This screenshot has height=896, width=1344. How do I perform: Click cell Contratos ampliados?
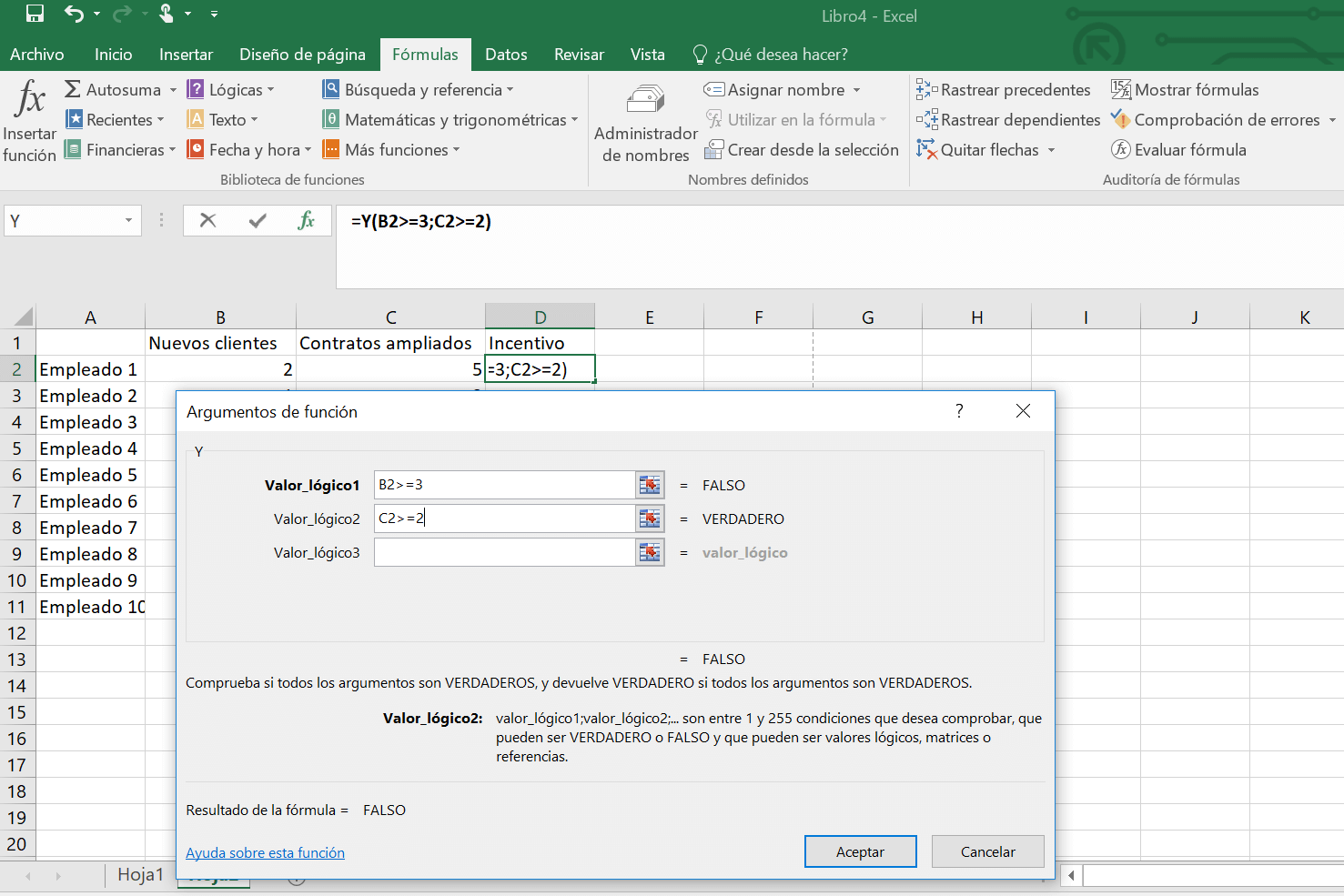click(390, 343)
